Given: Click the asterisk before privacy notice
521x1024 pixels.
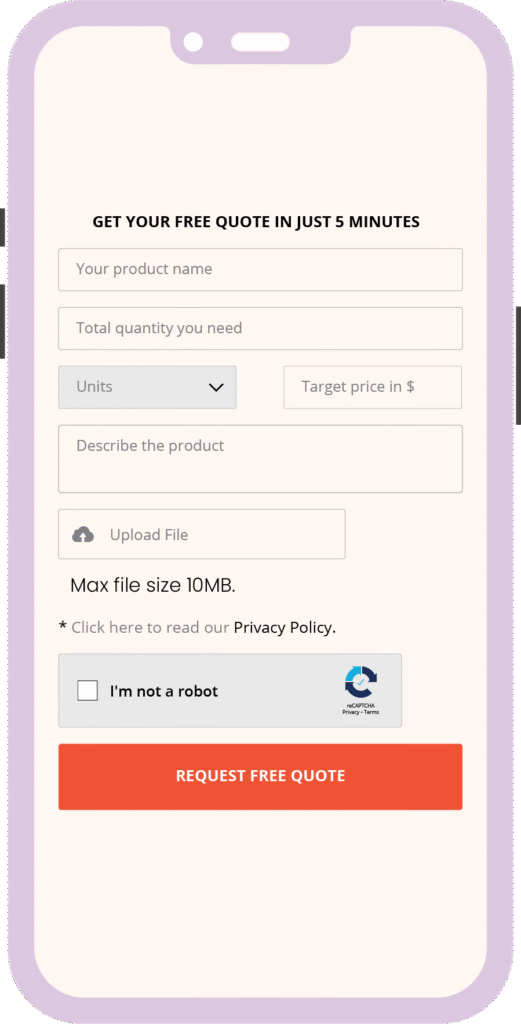Looking at the screenshot, I should tap(63, 626).
